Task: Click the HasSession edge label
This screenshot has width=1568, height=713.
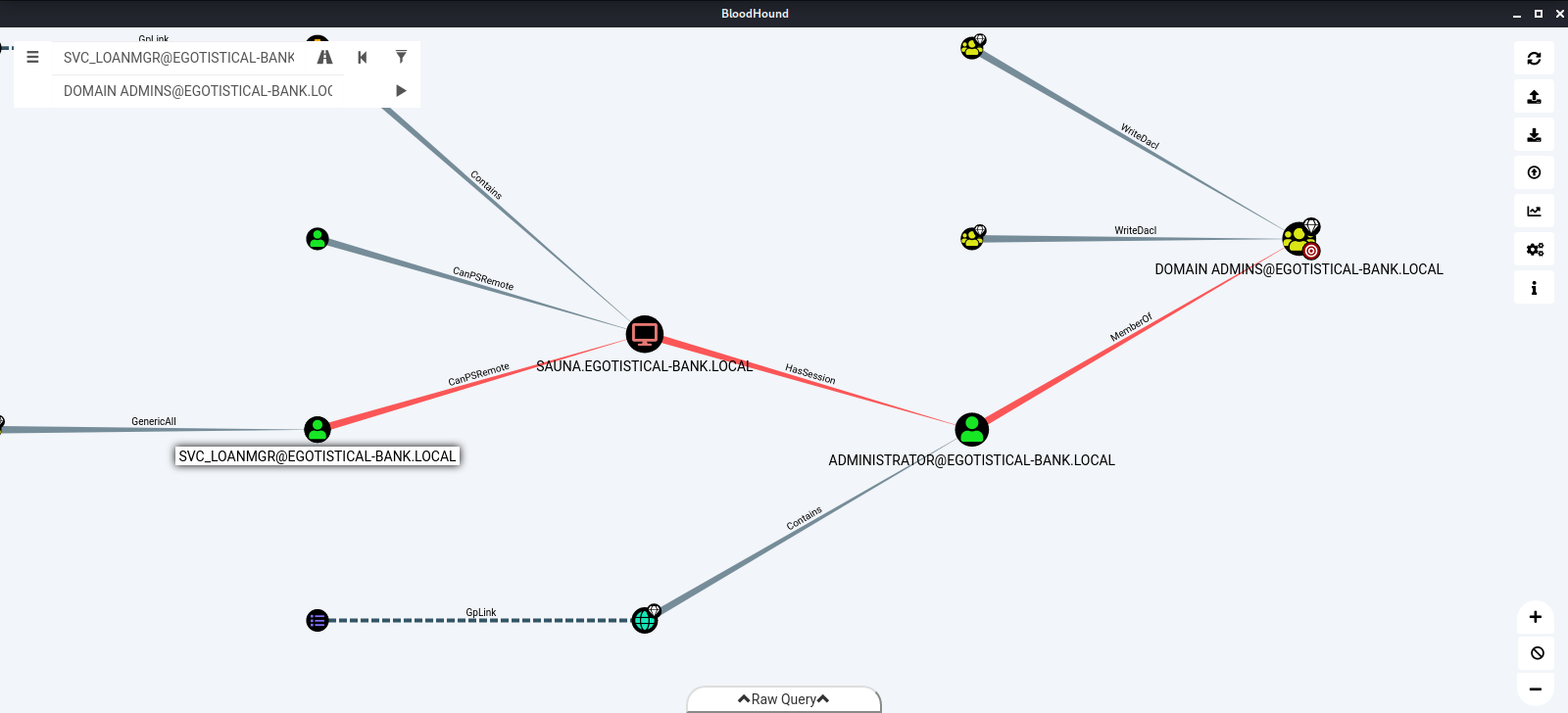Action: (x=810, y=373)
